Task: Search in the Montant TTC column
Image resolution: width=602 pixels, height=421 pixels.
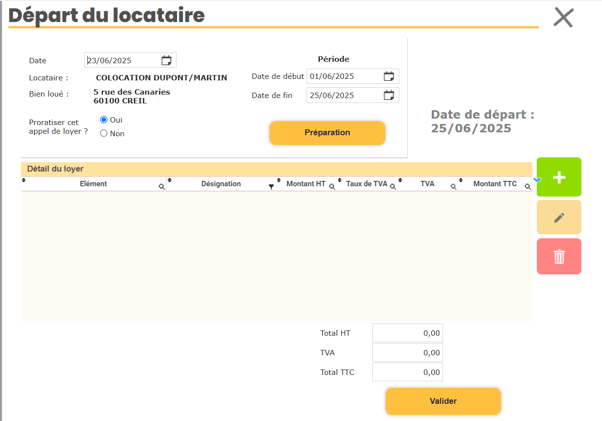Action: click(528, 187)
